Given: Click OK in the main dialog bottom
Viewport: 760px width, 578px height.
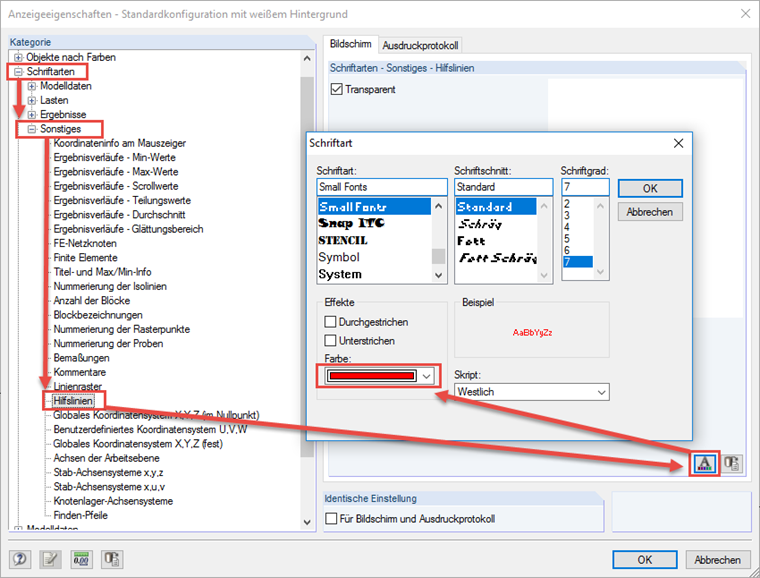Looking at the screenshot, I should 645,560.
